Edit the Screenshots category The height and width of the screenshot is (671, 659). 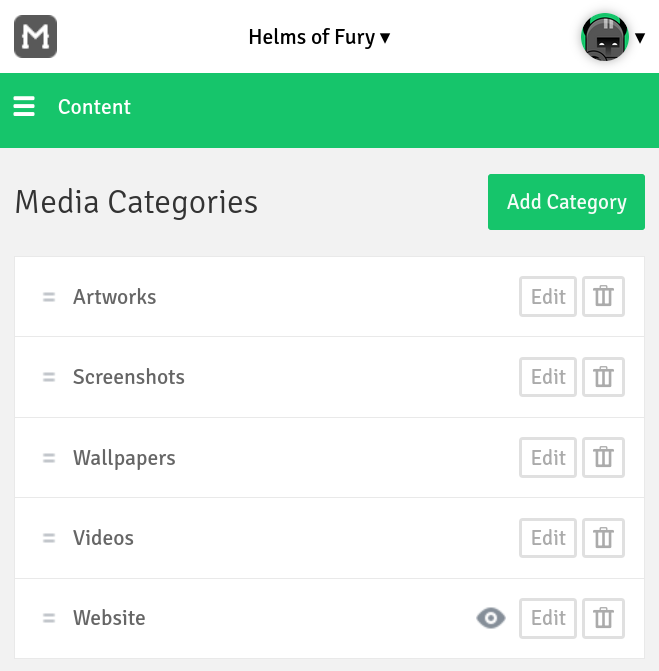[548, 377]
